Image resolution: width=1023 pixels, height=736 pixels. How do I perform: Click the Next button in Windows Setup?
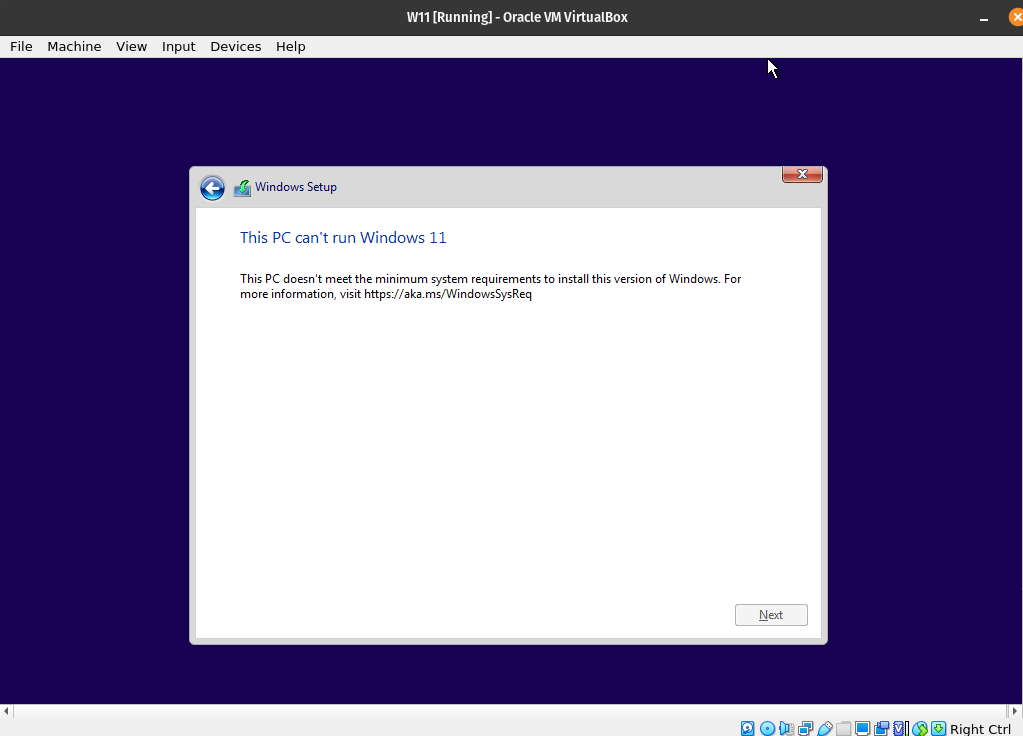[771, 615]
